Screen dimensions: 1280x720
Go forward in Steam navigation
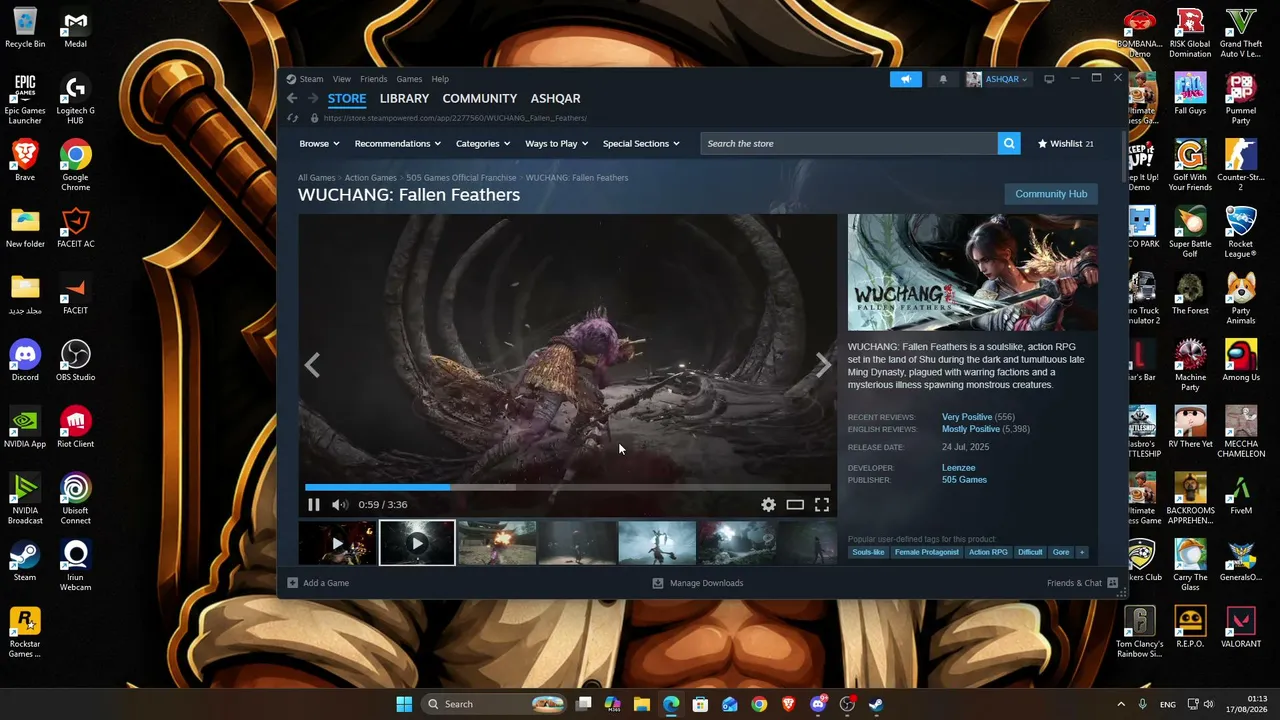(313, 98)
